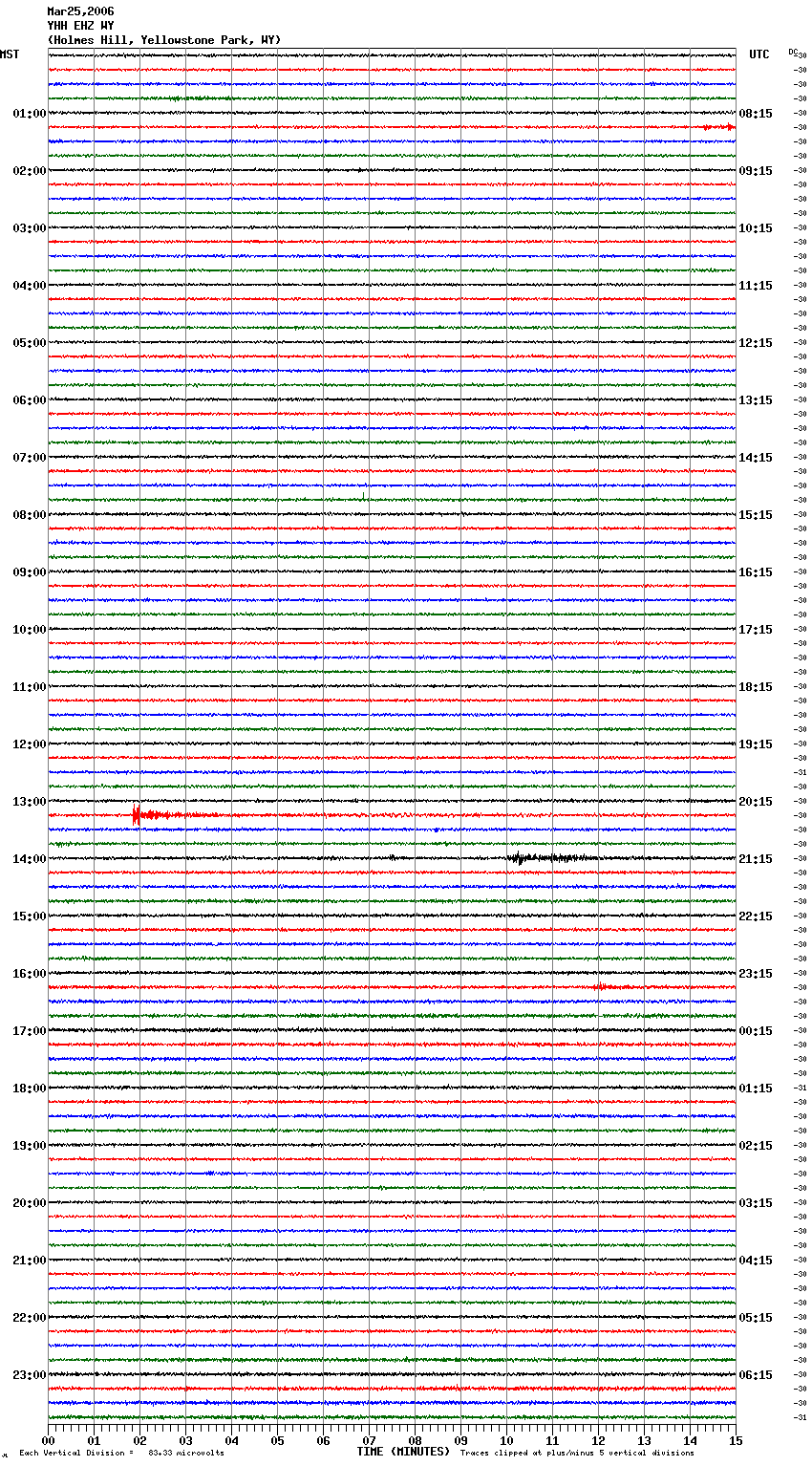812x1466 pixels.
Task: Click the '20:00' MST time label
Action: (30, 1203)
